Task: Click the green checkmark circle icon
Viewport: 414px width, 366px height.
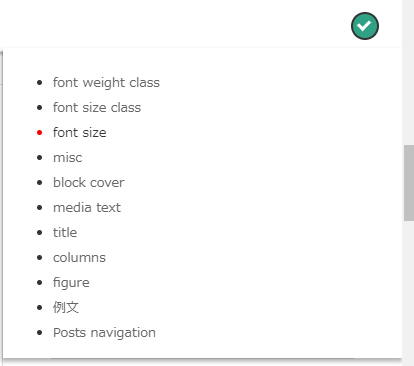Action: 365,26
